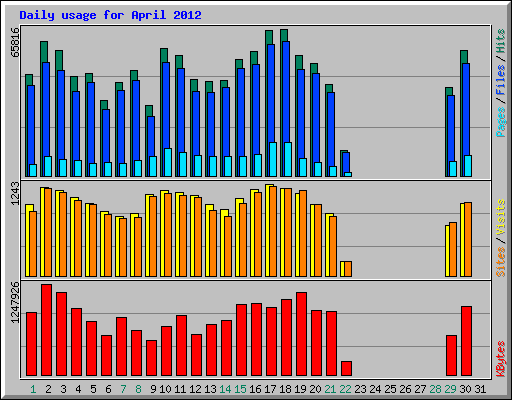
Task: Click day 29 on the date axis
Action: pos(450,389)
